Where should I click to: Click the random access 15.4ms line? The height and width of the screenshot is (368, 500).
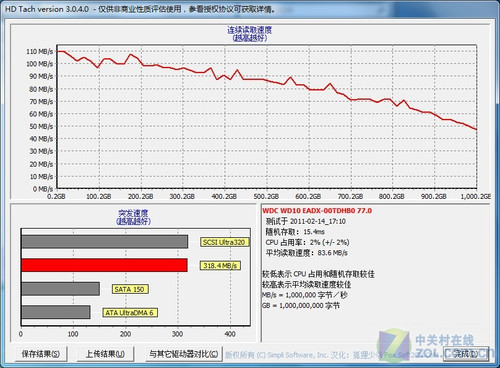coord(295,232)
